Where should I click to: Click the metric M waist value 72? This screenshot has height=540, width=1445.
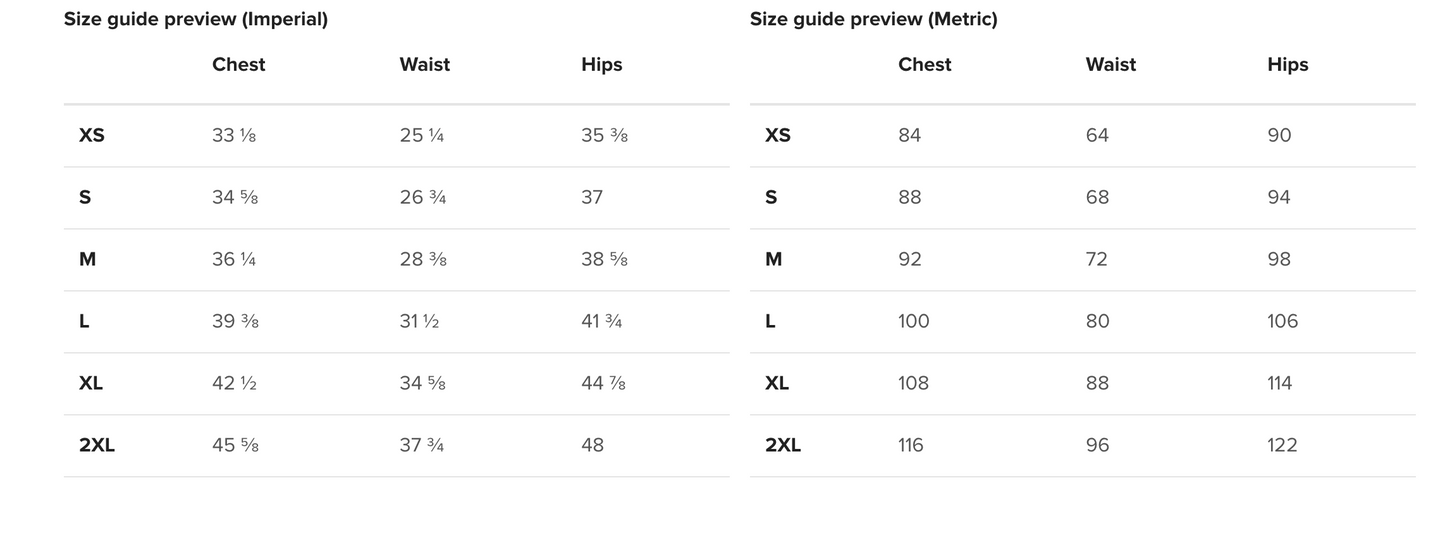[1096, 259]
